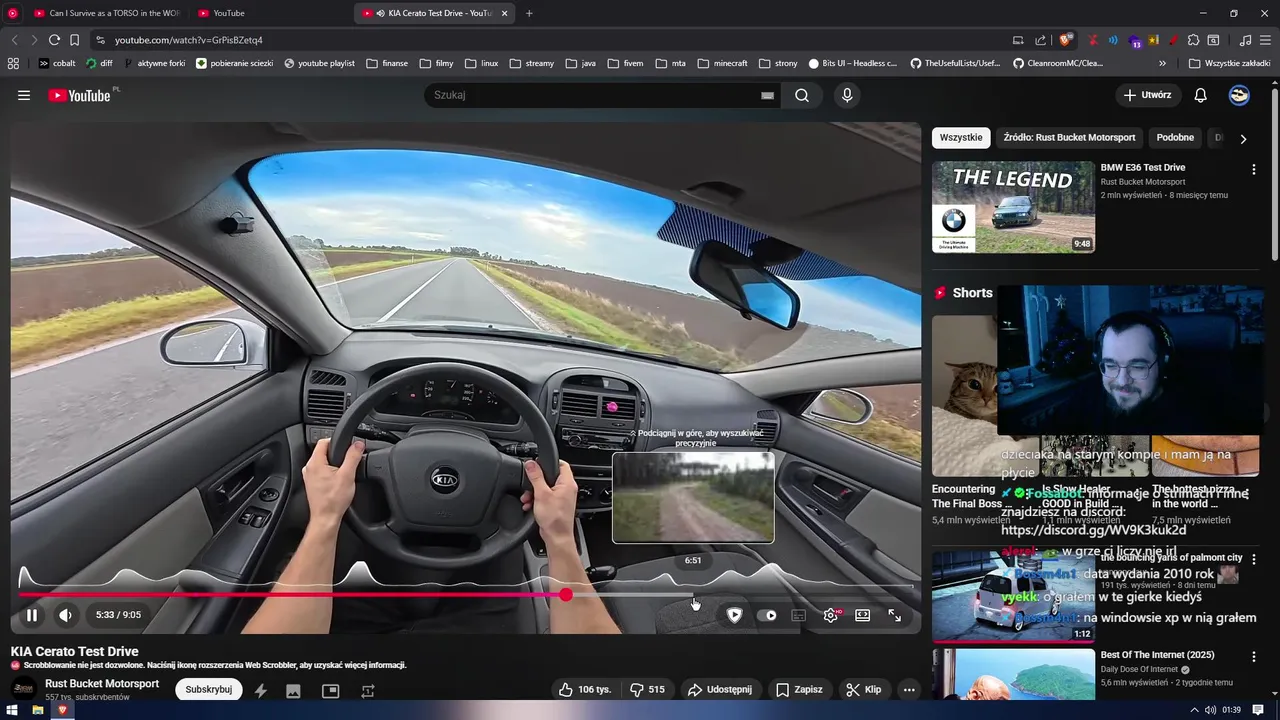Switch to theater mode

(862, 615)
